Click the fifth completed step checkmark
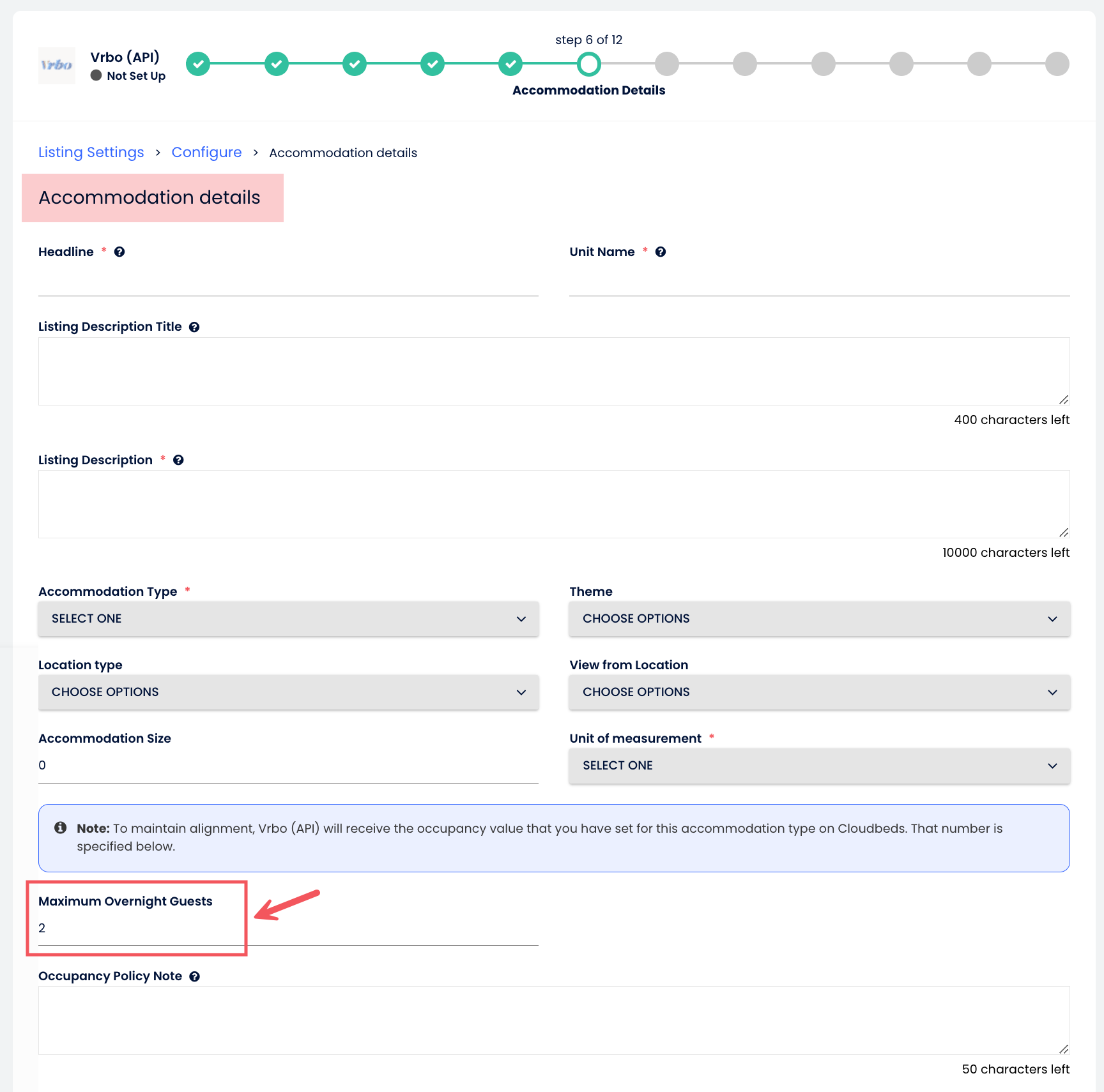This screenshot has height=1092, width=1104. pyautogui.click(x=510, y=64)
